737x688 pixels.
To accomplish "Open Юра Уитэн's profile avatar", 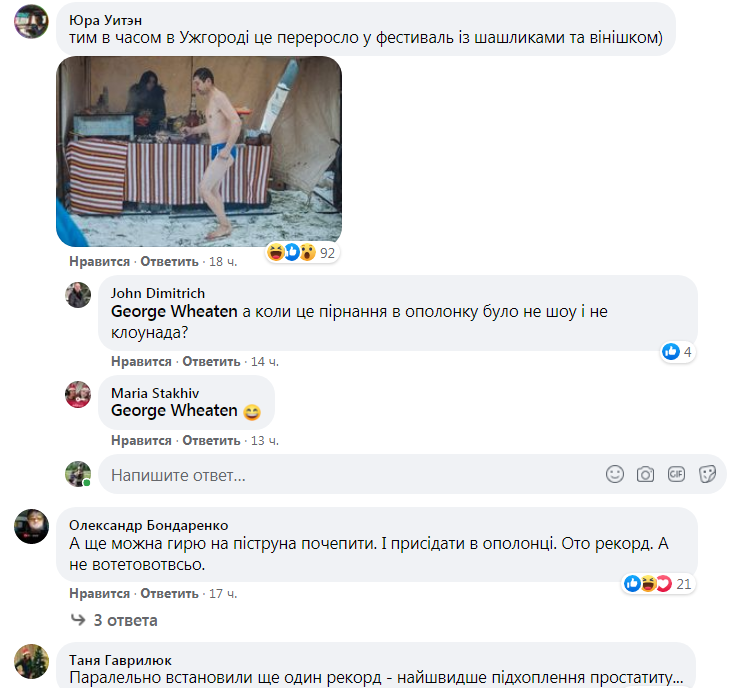I will pos(31,21).
